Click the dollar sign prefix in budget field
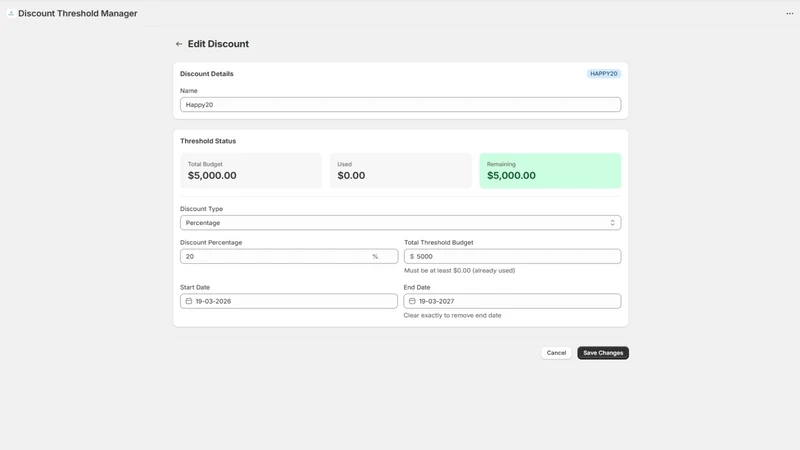800x450 pixels. tap(412, 256)
